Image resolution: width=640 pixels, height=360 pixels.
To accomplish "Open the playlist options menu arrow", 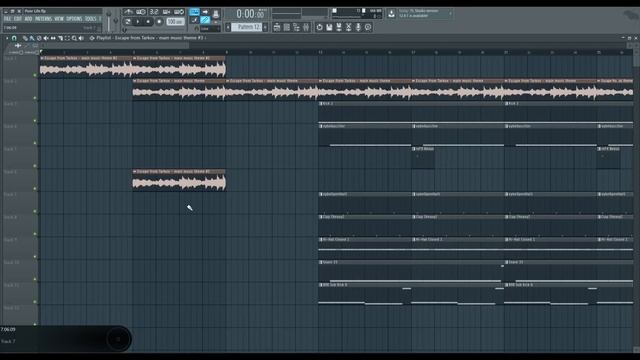I will (x=7, y=38).
